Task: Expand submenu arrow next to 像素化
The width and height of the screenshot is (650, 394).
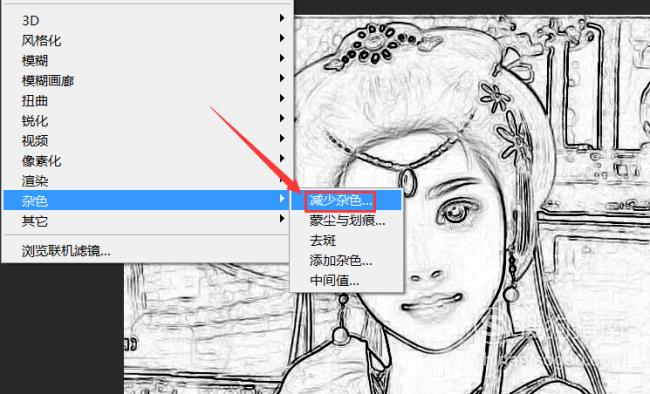Action: (x=282, y=158)
